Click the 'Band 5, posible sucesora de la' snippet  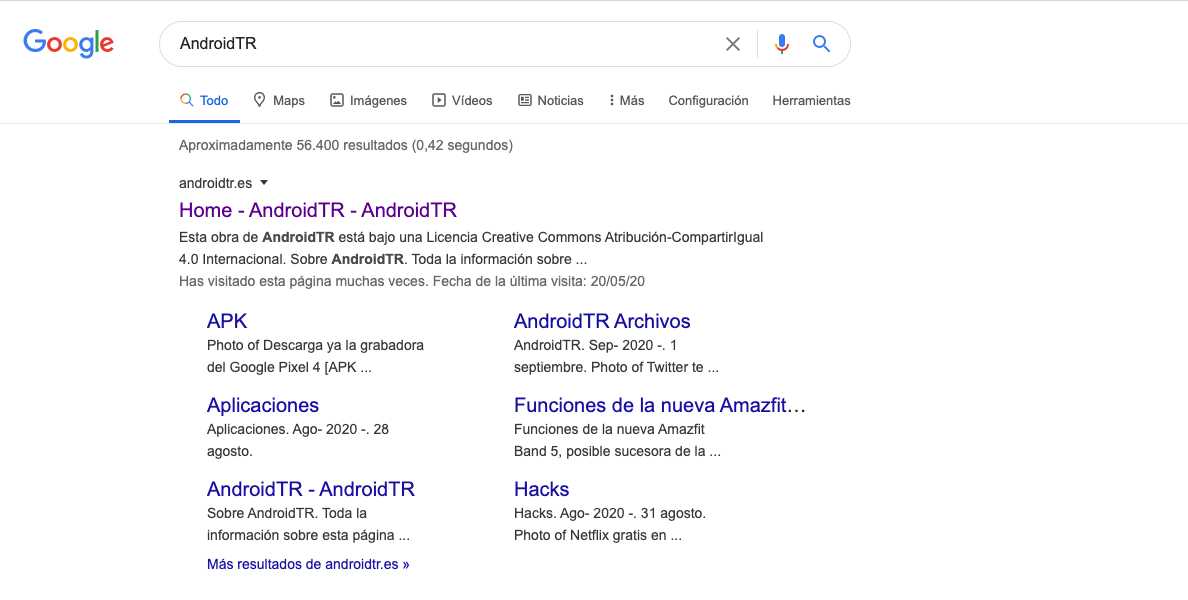[617, 452]
